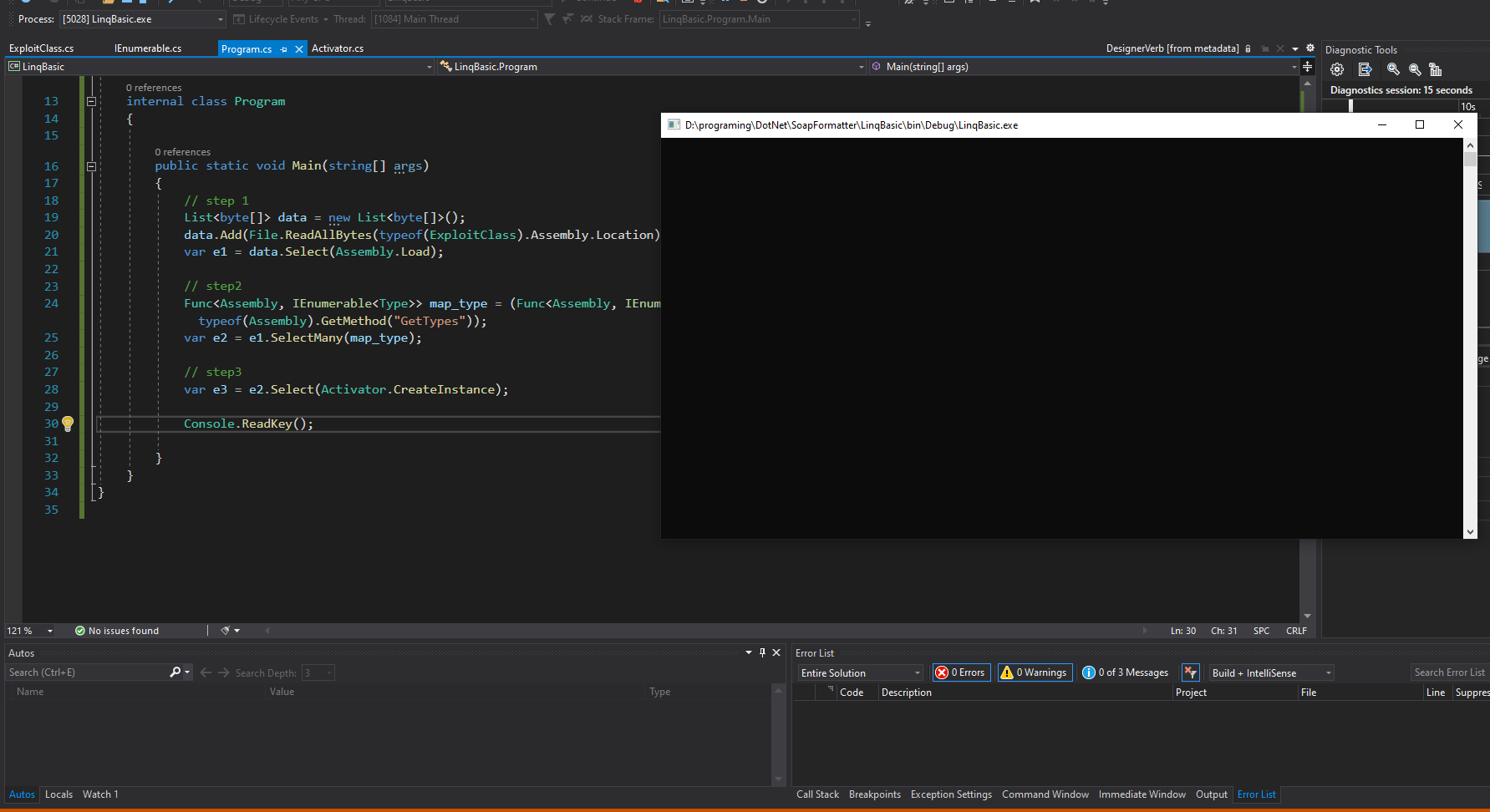Zoom out on the diagnostics timeline
Screen dimensions: 1490x812
point(1415,69)
